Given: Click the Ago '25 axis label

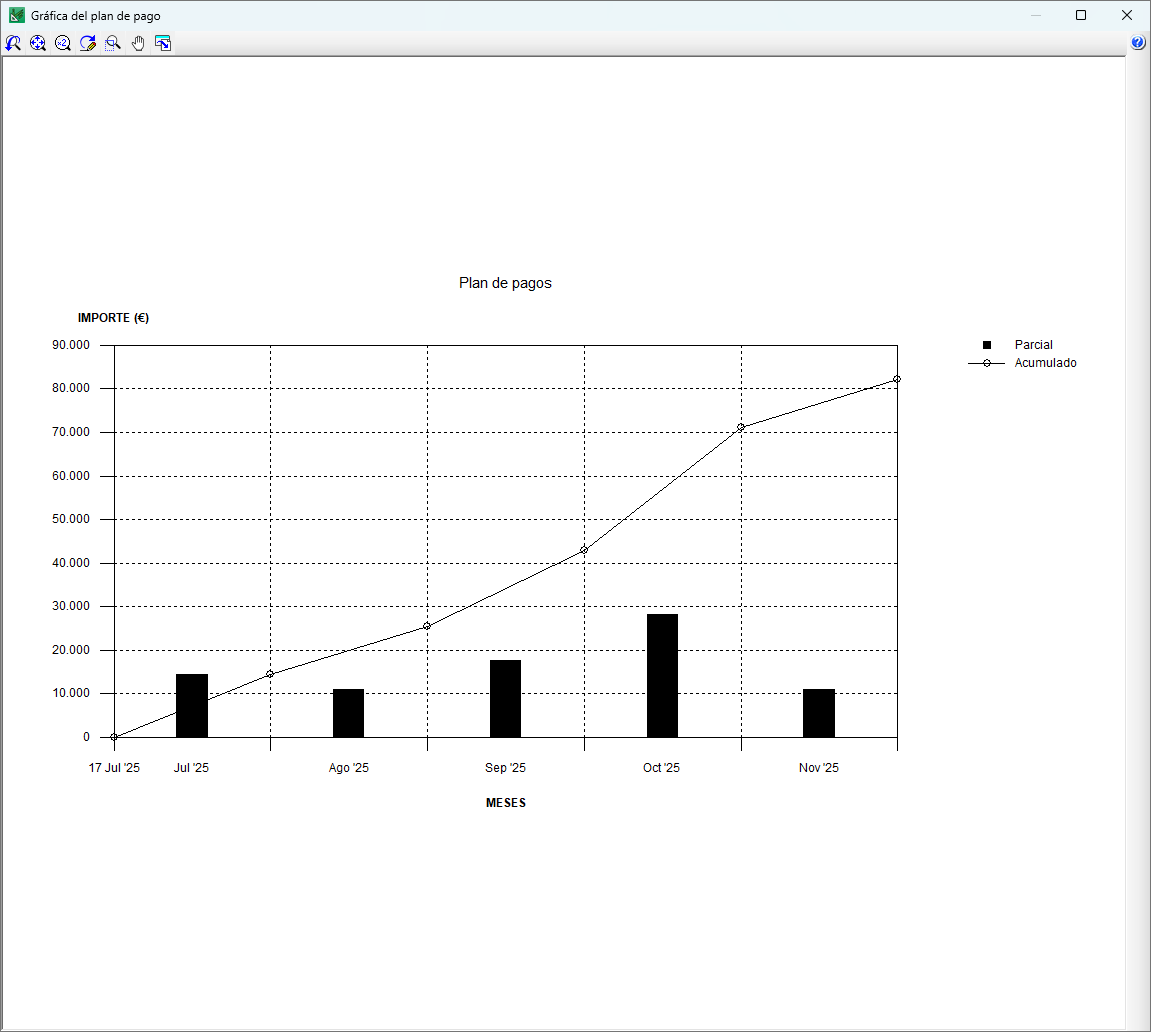Looking at the screenshot, I should pos(349,768).
